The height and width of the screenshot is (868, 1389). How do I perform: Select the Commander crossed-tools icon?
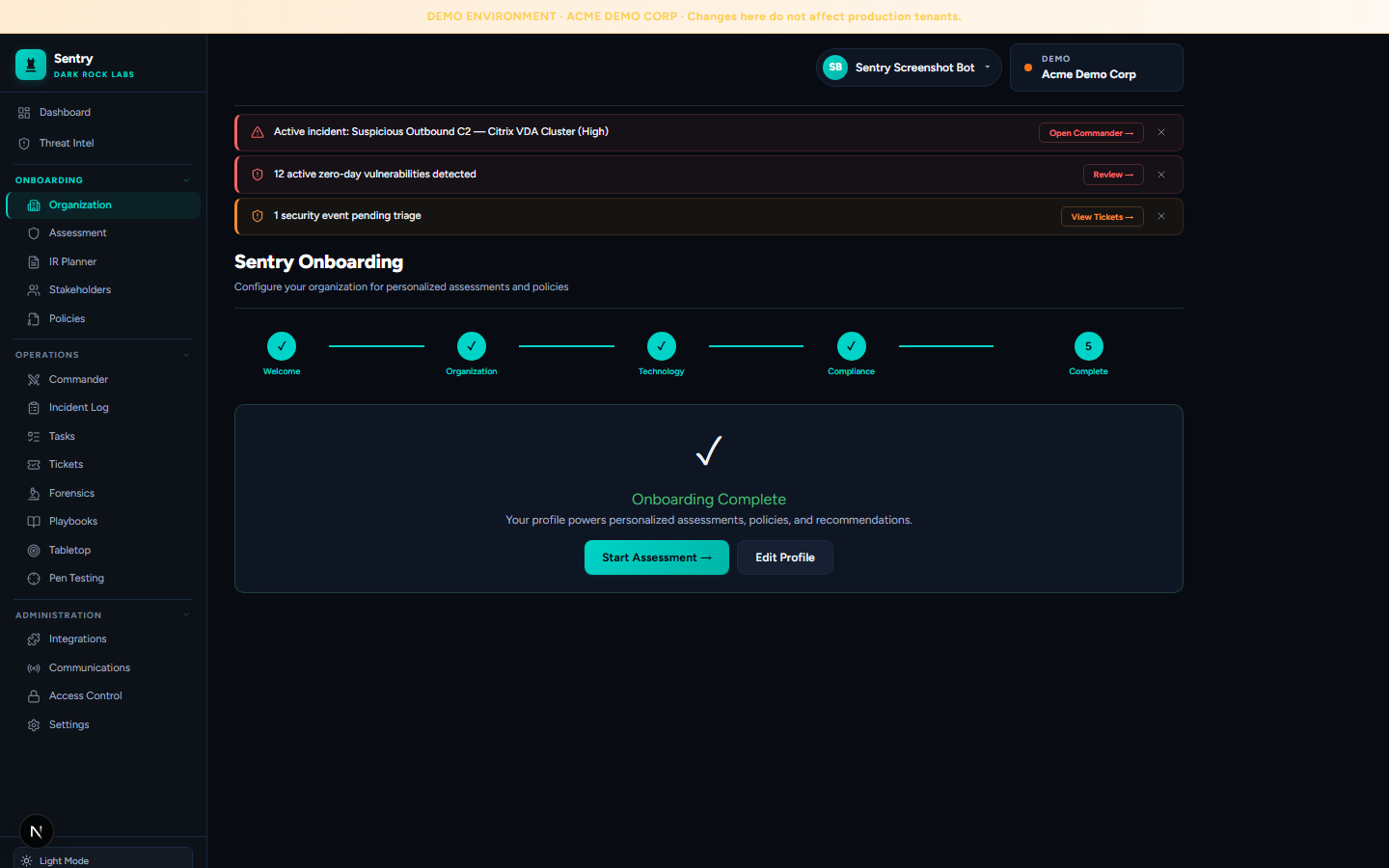click(34, 380)
